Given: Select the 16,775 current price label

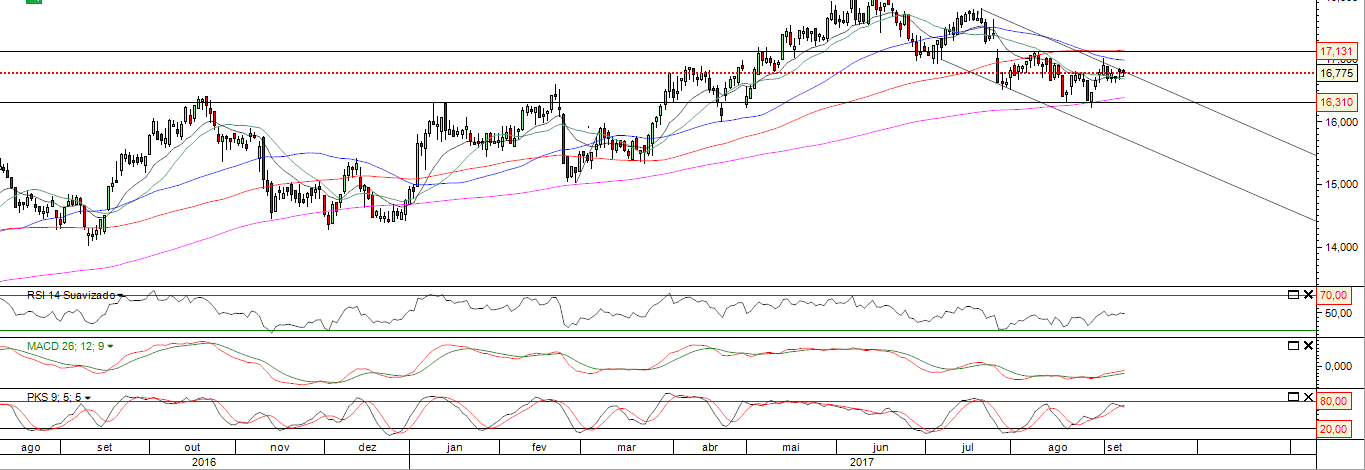Looking at the screenshot, I should (x=1337, y=73).
